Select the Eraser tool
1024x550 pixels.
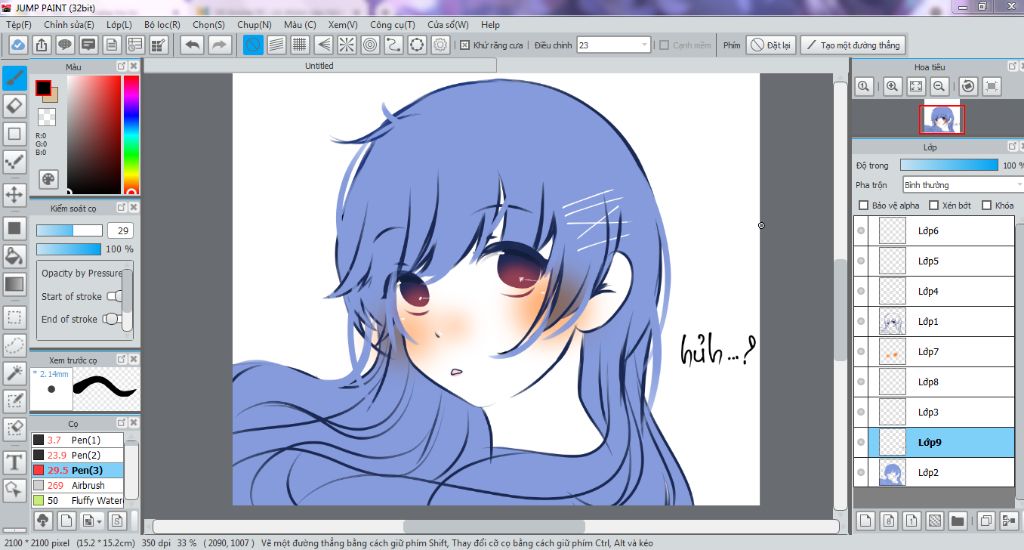pos(14,106)
